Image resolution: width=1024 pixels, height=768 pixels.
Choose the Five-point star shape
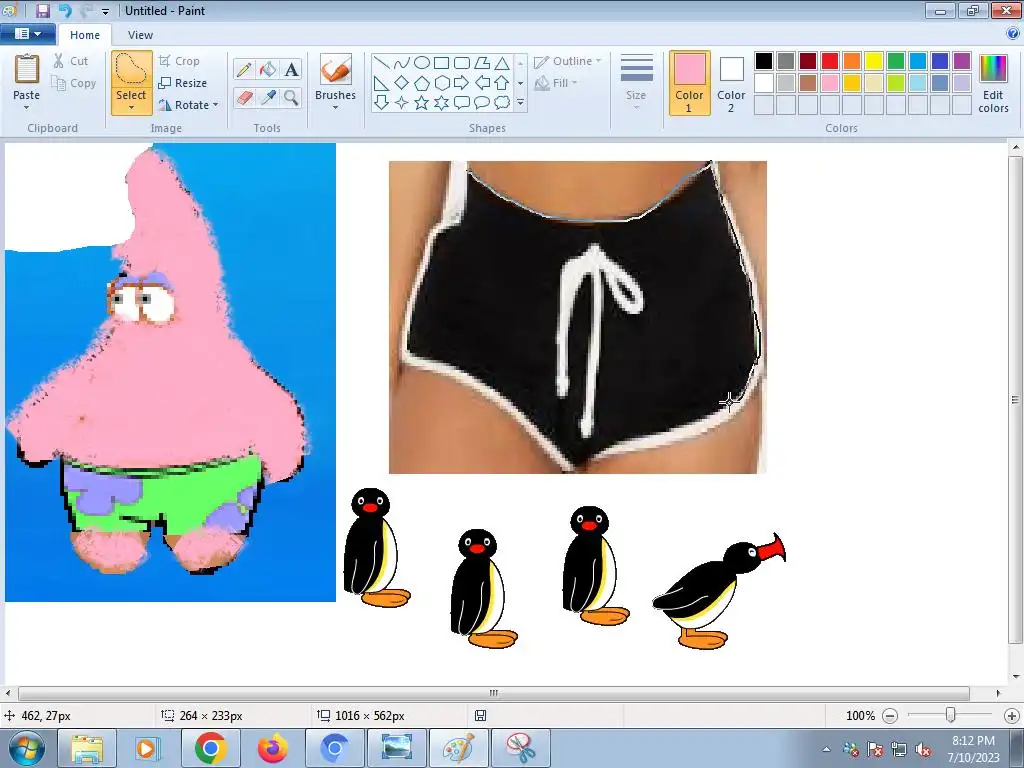tap(422, 103)
